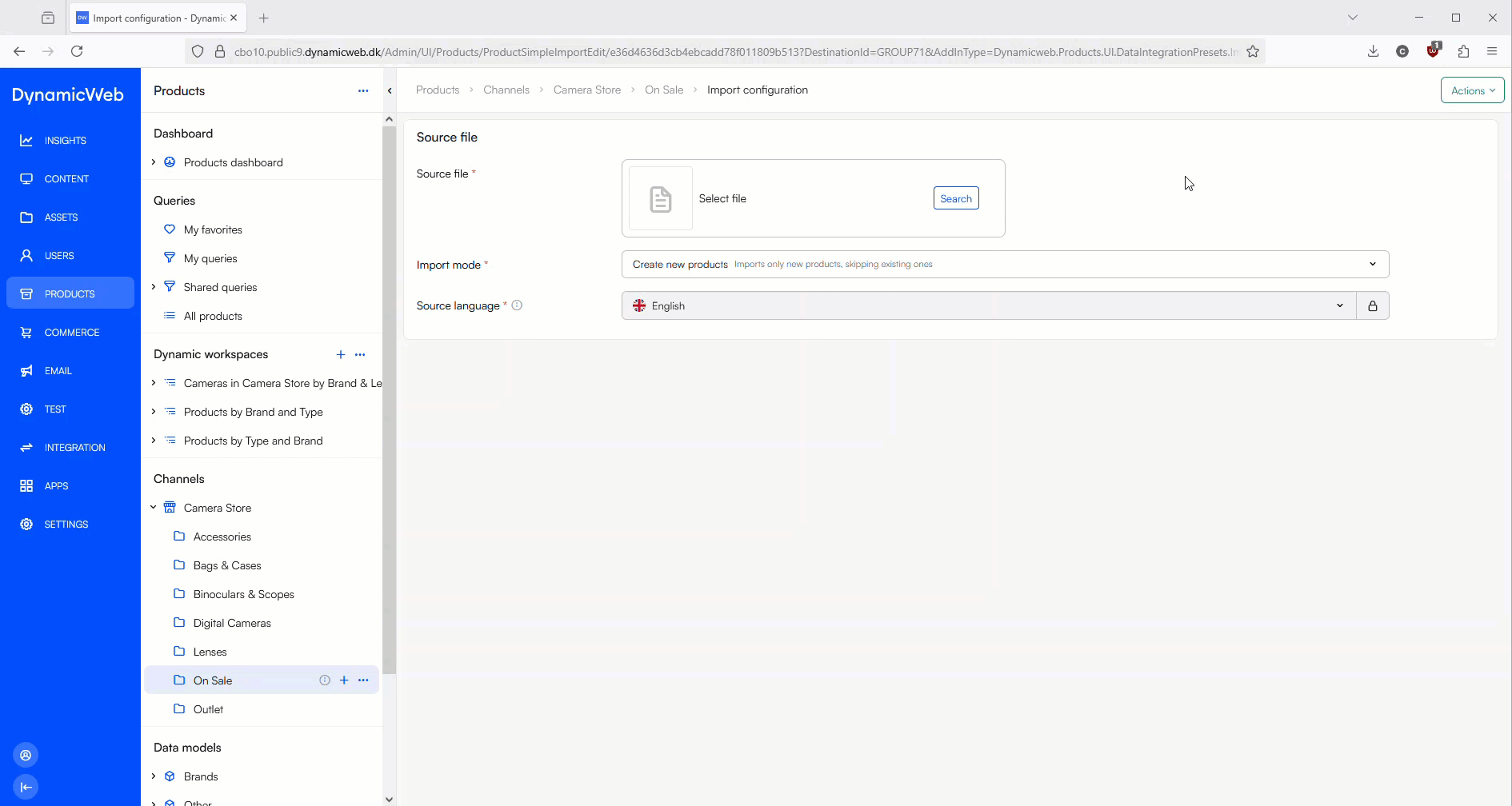This screenshot has height=806, width=1512.
Task: Toggle the source language lock
Action: pyautogui.click(x=1372, y=306)
